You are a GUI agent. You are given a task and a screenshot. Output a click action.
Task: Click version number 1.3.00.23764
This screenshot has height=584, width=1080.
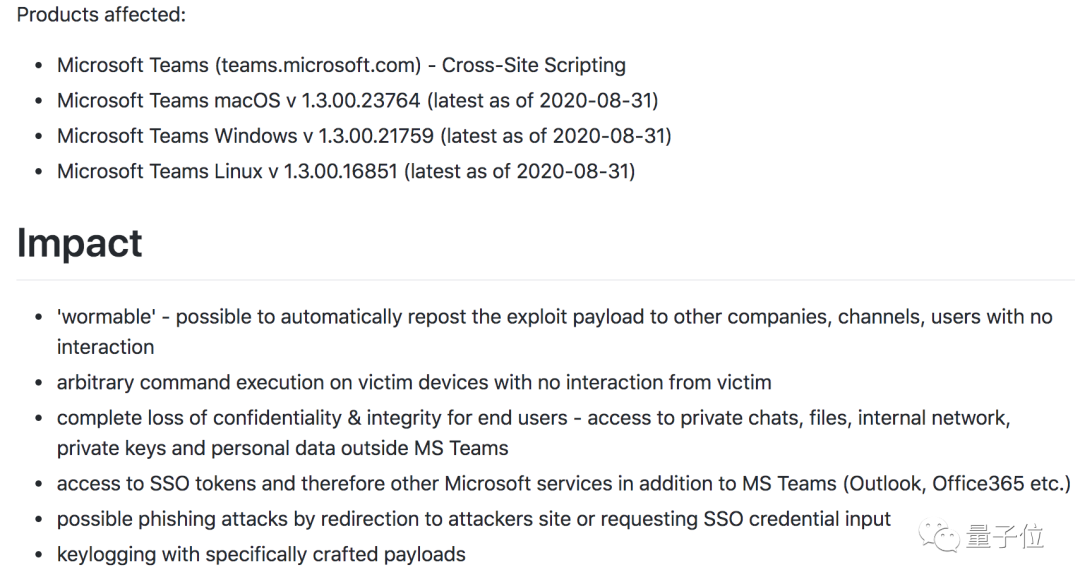tap(352, 100)
